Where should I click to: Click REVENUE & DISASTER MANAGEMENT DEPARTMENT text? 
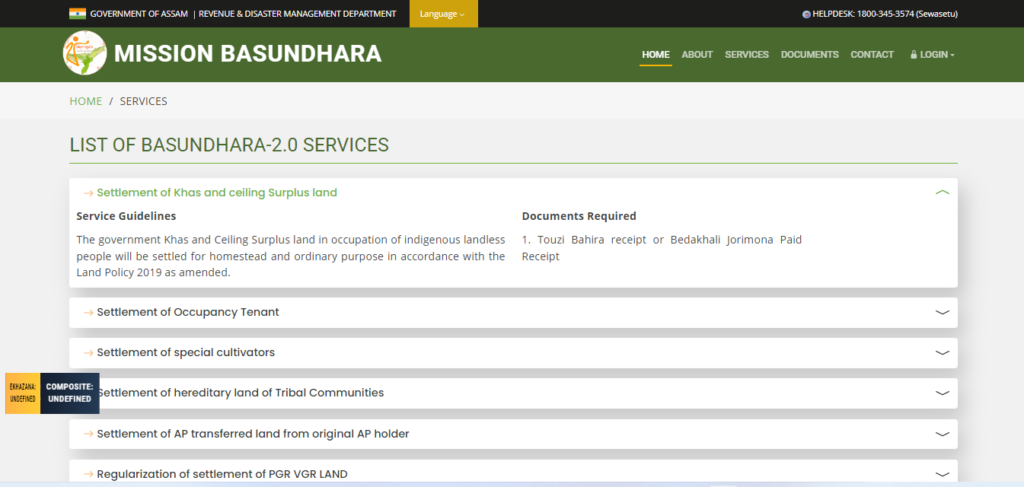point(297,14)
